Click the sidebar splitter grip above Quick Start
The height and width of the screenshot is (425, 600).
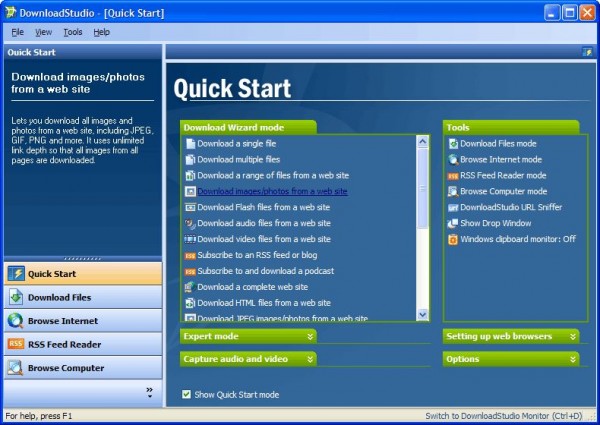coord(83,259)
